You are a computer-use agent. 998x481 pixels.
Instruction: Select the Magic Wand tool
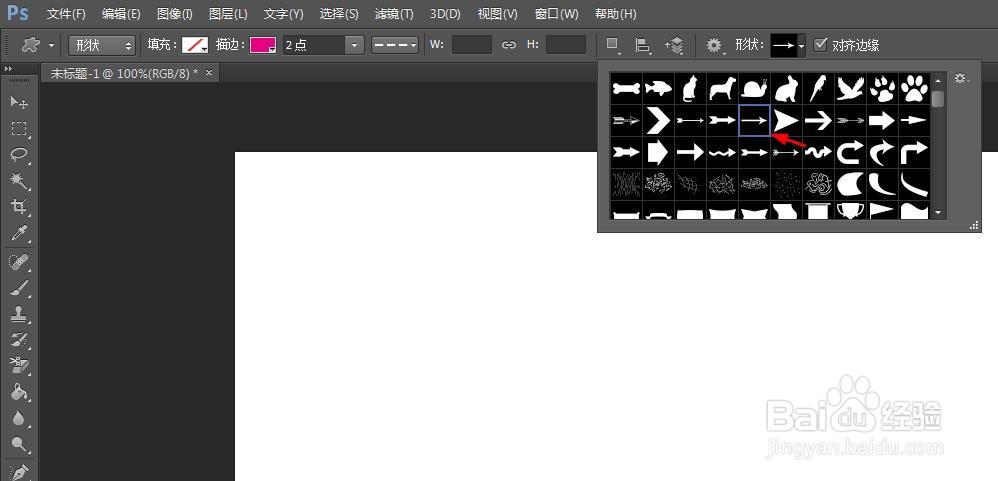[19, 181]
